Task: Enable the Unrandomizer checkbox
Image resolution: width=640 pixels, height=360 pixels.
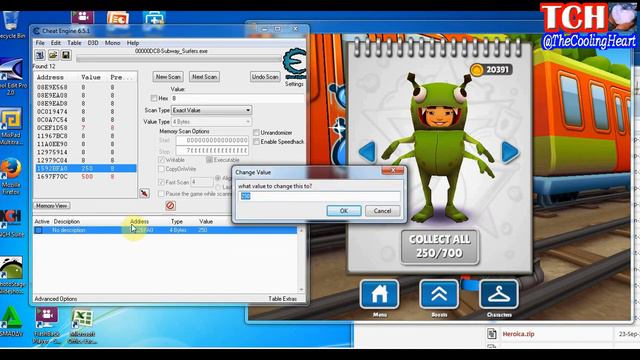Action: (256, 133)
